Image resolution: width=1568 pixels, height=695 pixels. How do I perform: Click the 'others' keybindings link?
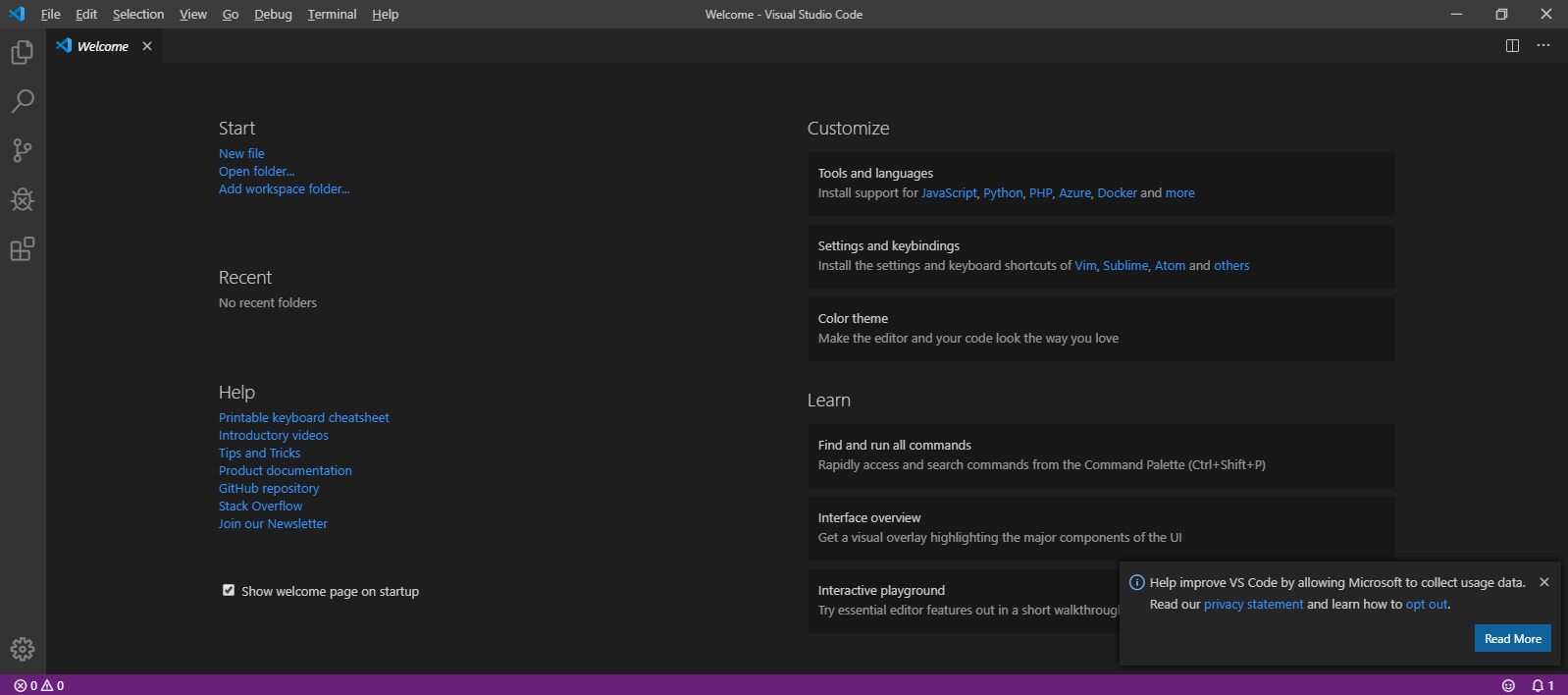tap(1231, 265)
